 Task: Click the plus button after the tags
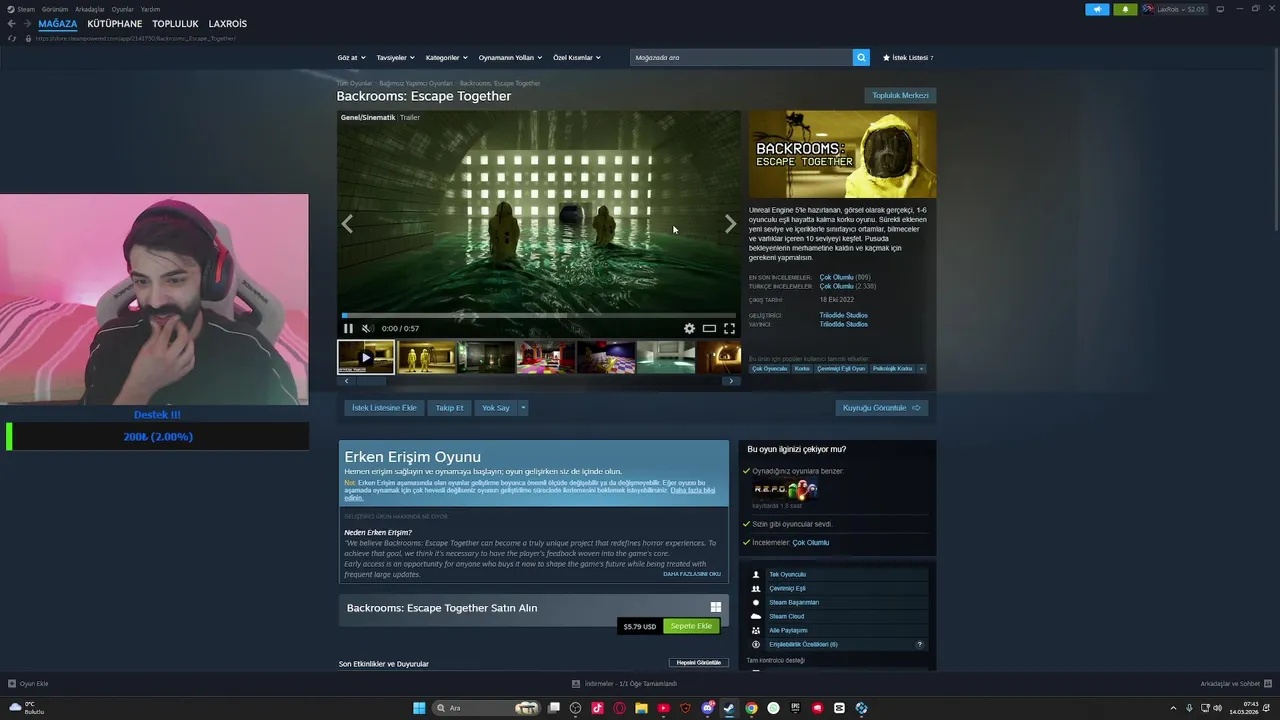click(x=921, y=368)
